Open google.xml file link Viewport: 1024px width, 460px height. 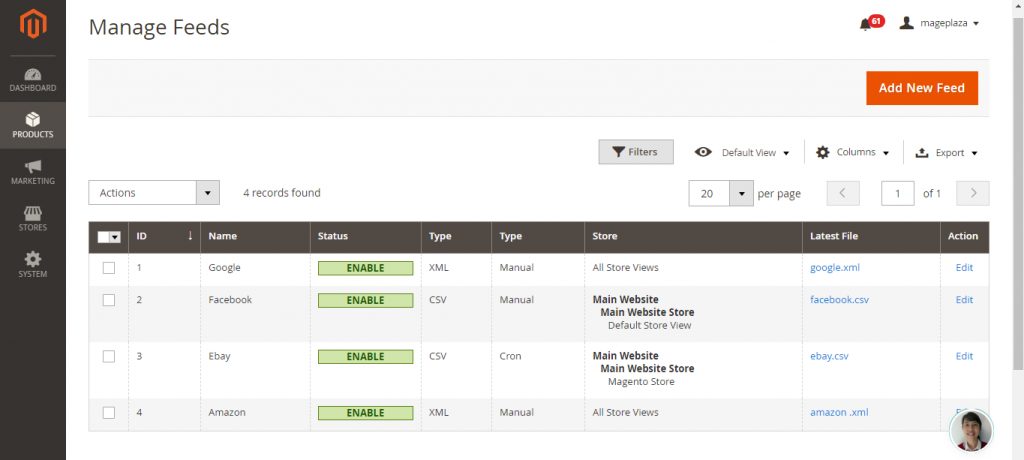(x=835, y=267)
